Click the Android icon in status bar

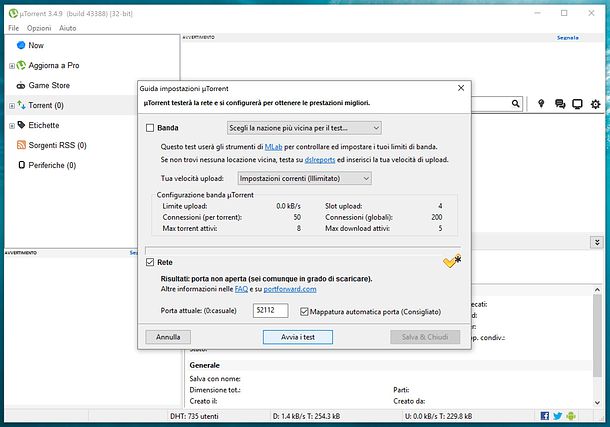click(x=571, y=415)
